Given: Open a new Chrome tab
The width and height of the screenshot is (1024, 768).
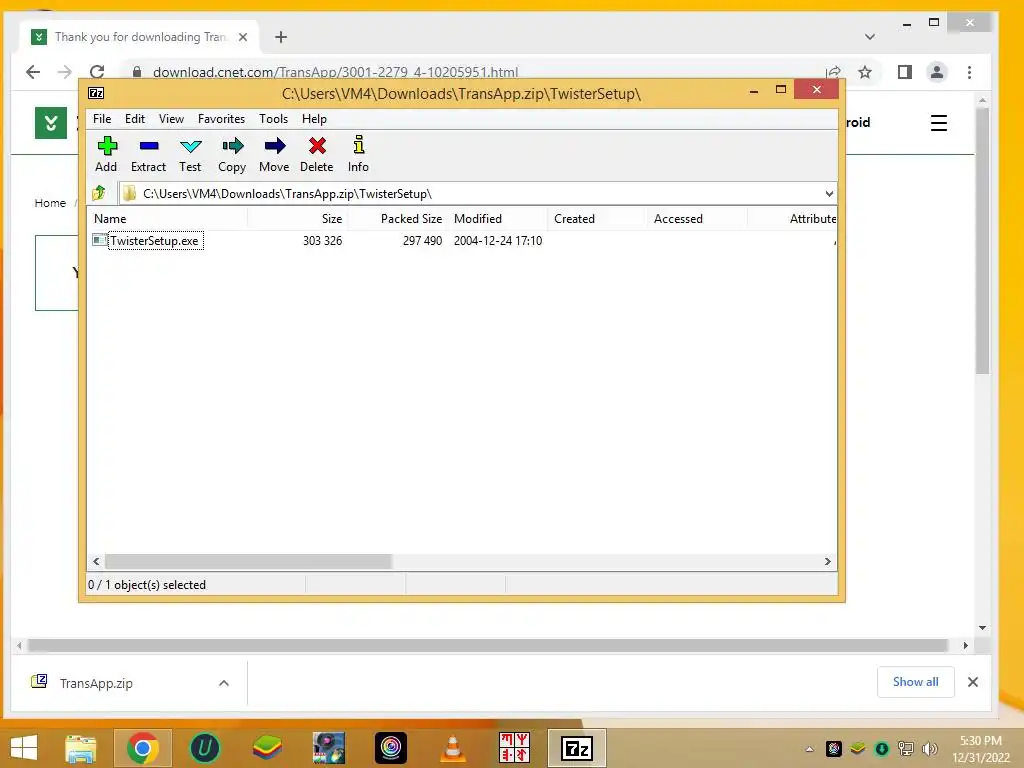Looking at the screenshot, I should tap(281, 37).
